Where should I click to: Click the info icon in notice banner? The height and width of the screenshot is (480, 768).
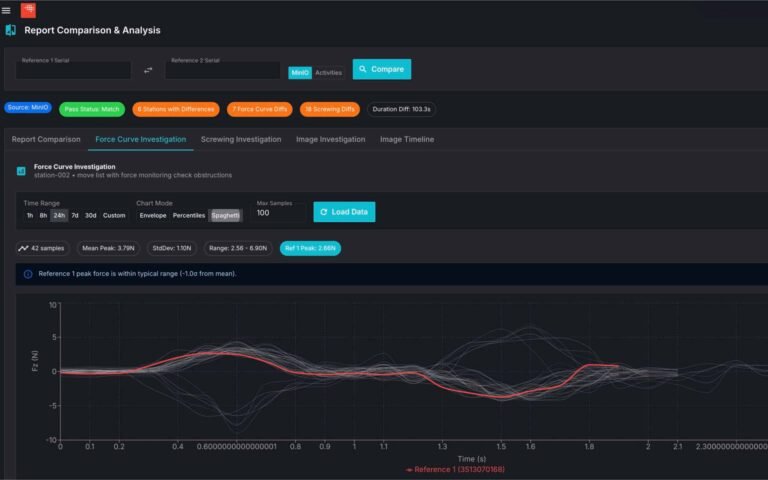click(x=28, y=274)
